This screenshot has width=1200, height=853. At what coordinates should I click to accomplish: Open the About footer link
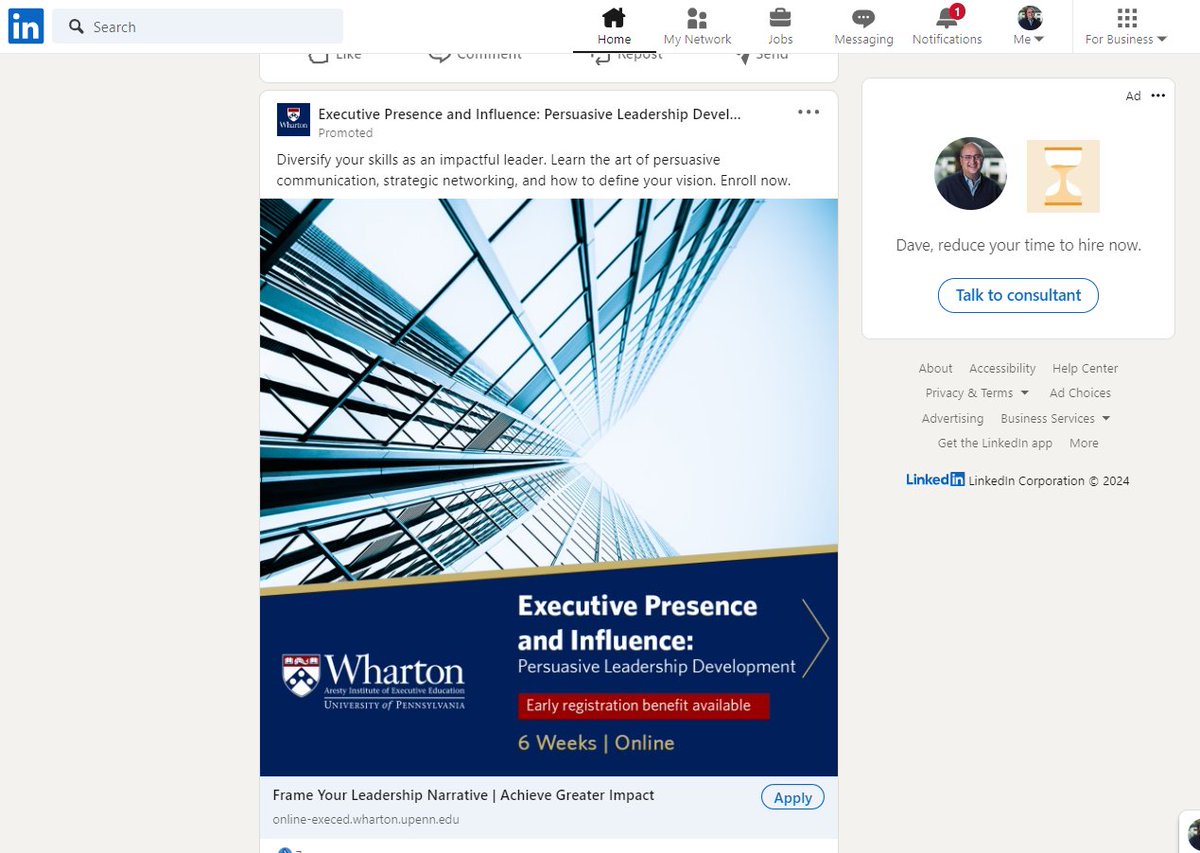[x=936, y=368]
